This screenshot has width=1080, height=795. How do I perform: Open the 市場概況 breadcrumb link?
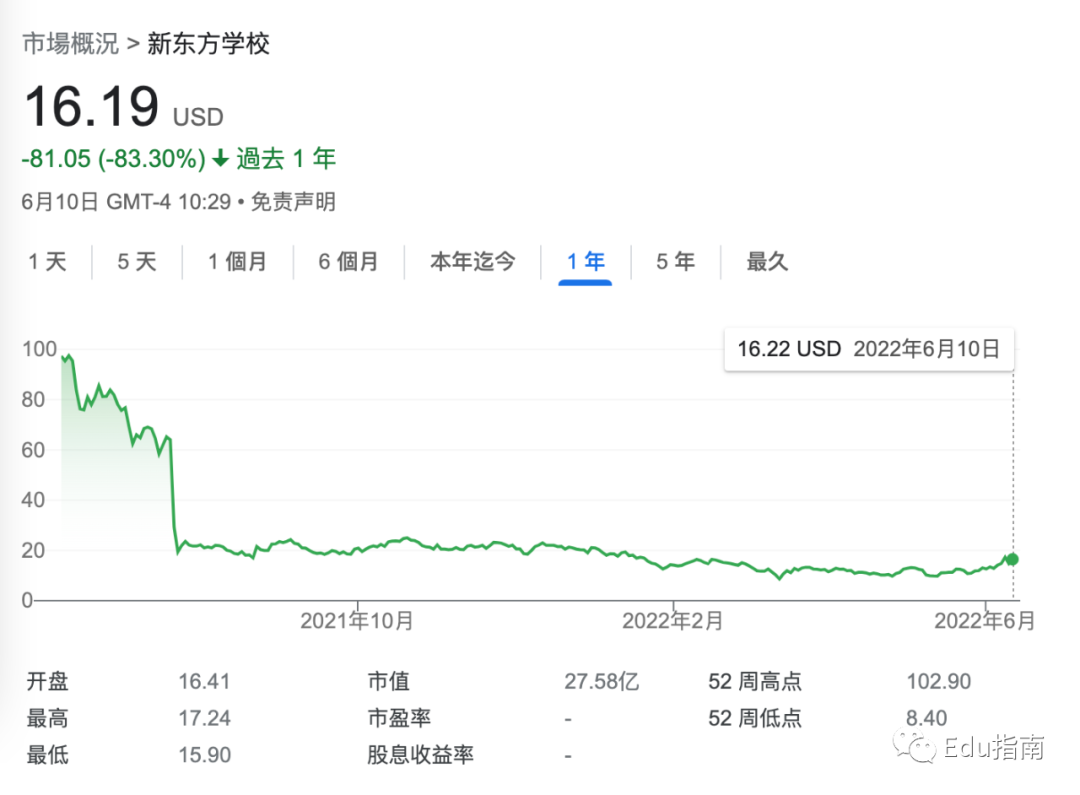(x=71, y=43)
